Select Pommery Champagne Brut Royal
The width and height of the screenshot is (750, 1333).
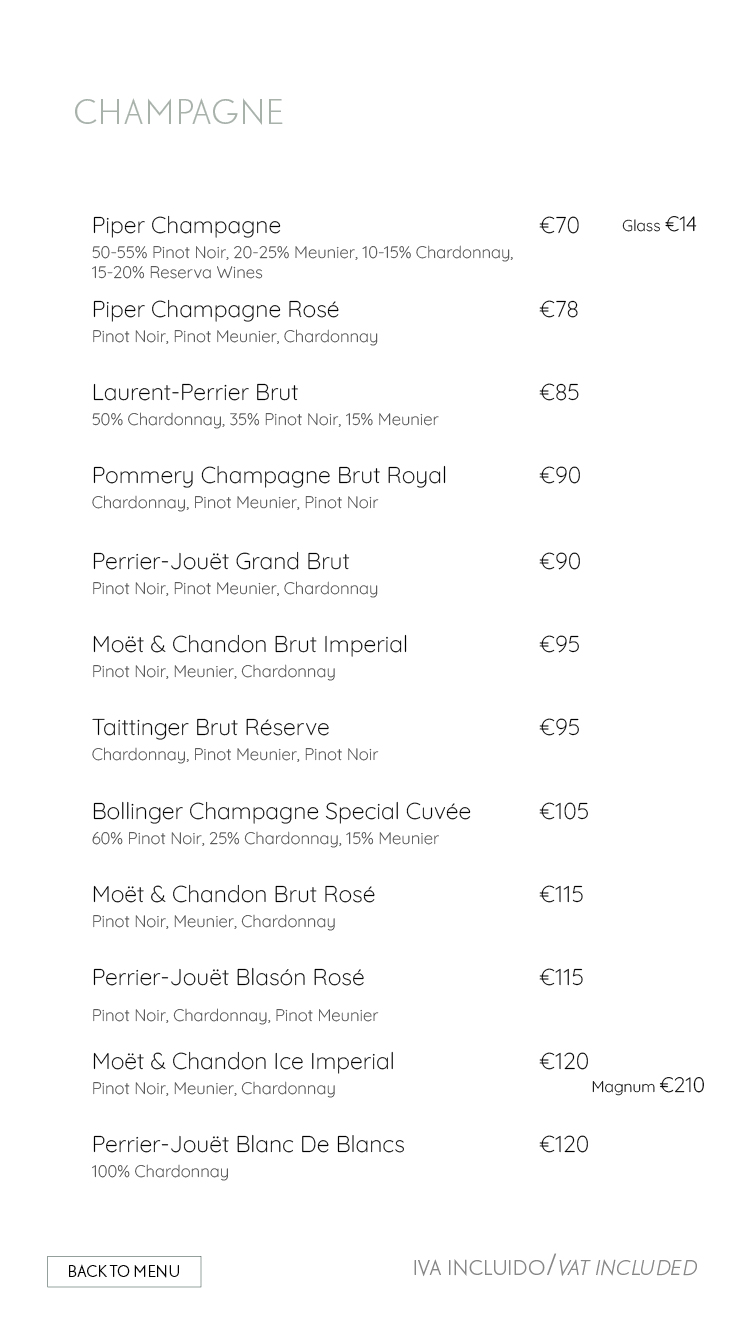(269, 476)
